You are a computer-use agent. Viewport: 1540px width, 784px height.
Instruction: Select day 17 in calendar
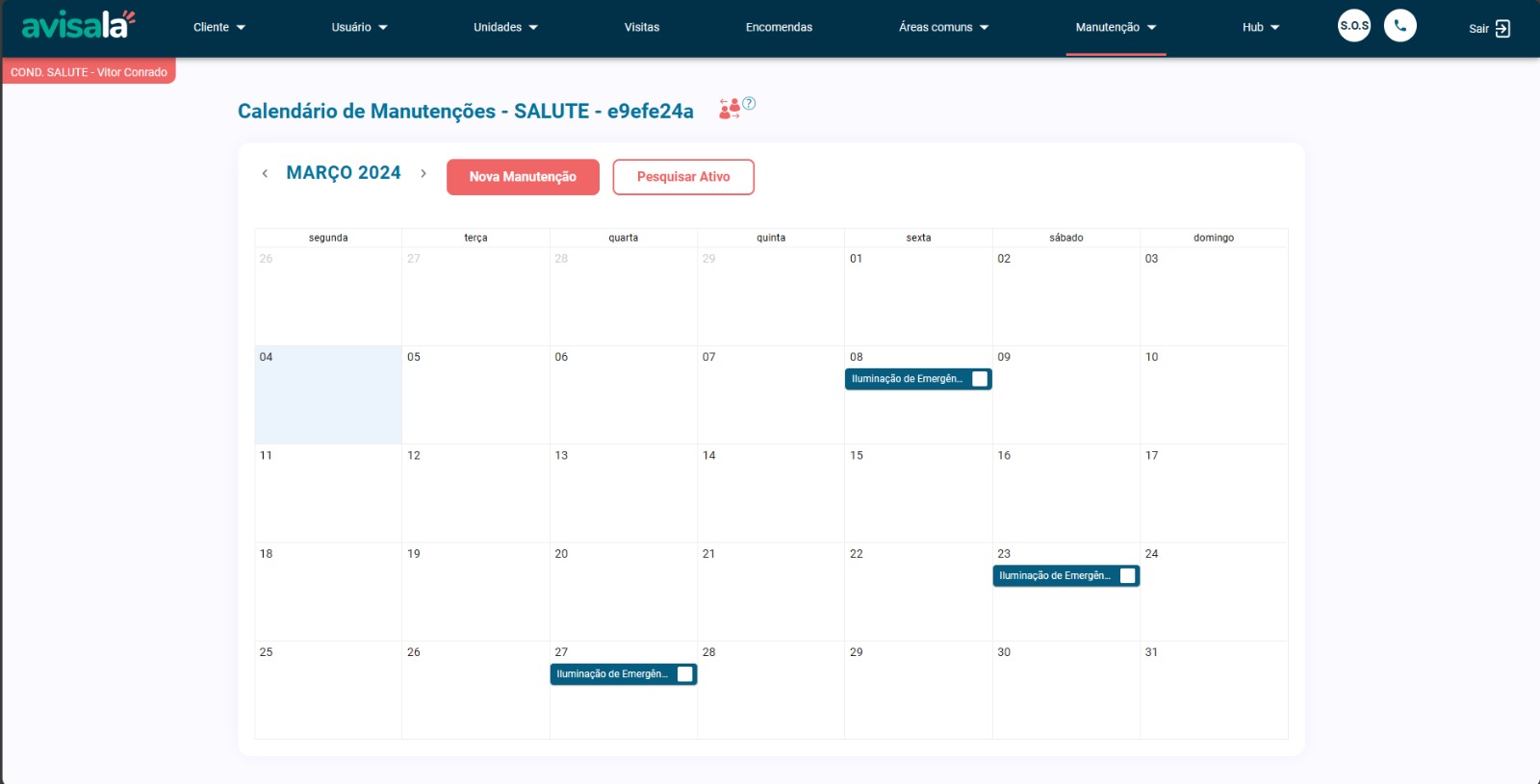click(1214, 493)
